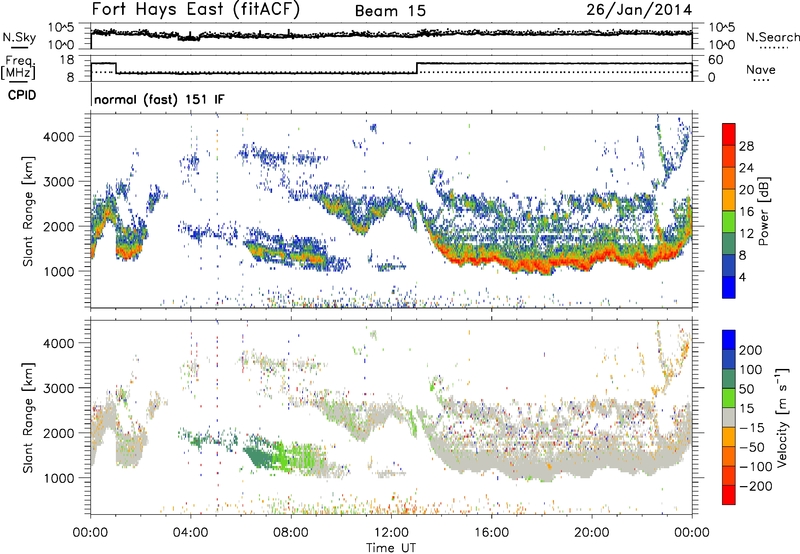Click the '28' tick on the power scale
The image size is (800, 554).
click(x=746, y=146)
